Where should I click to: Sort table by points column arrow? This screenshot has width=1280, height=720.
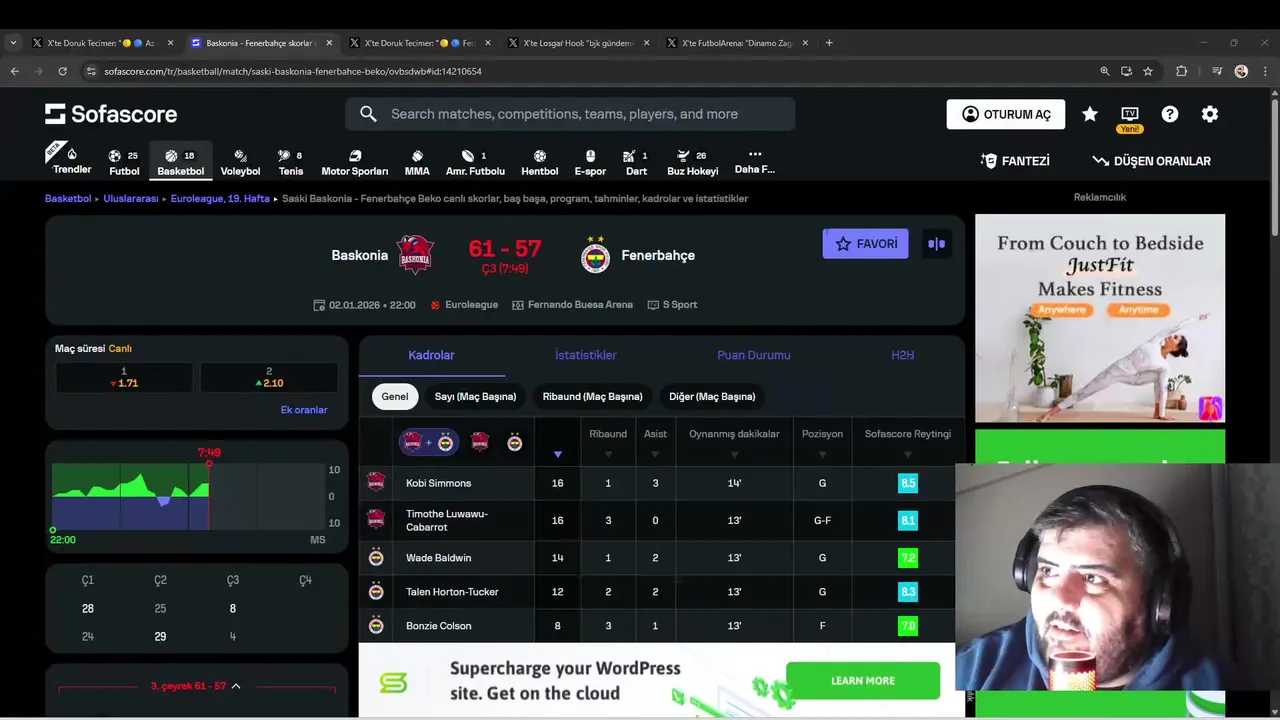(558, 454)
